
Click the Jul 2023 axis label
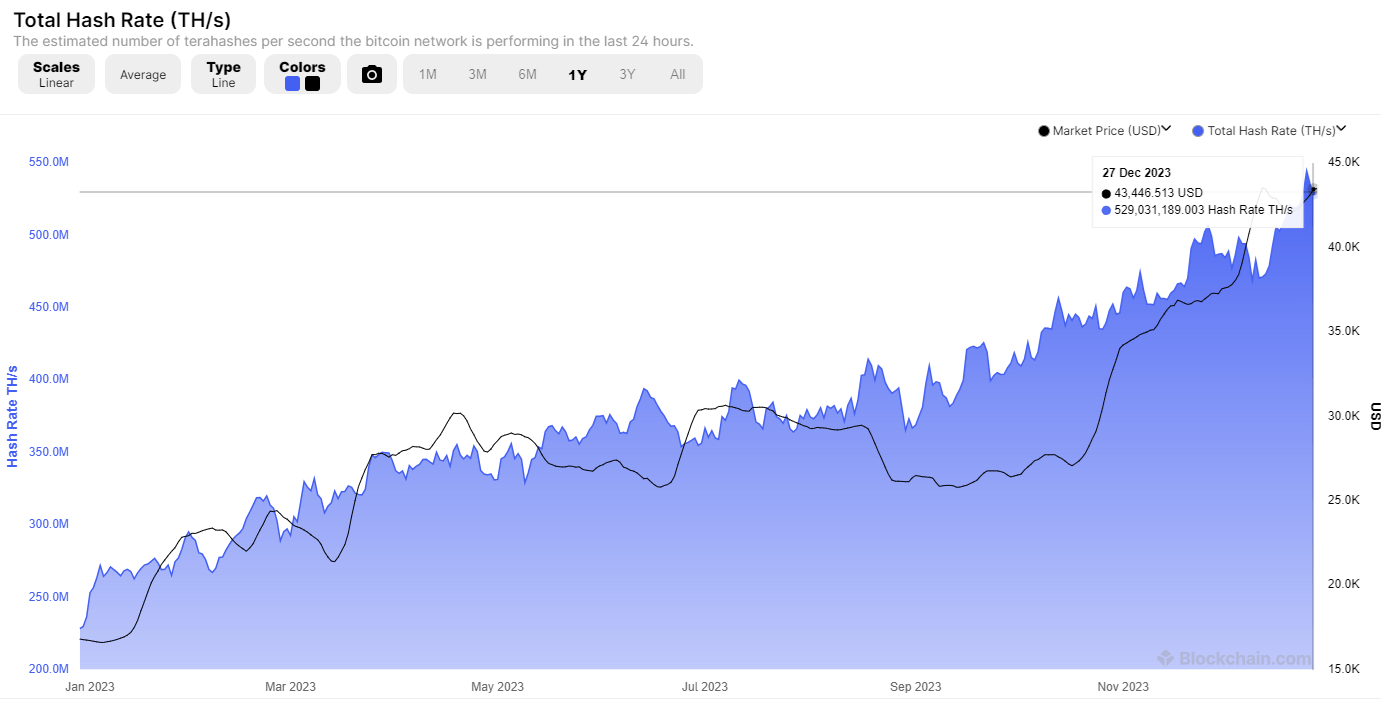705,686
